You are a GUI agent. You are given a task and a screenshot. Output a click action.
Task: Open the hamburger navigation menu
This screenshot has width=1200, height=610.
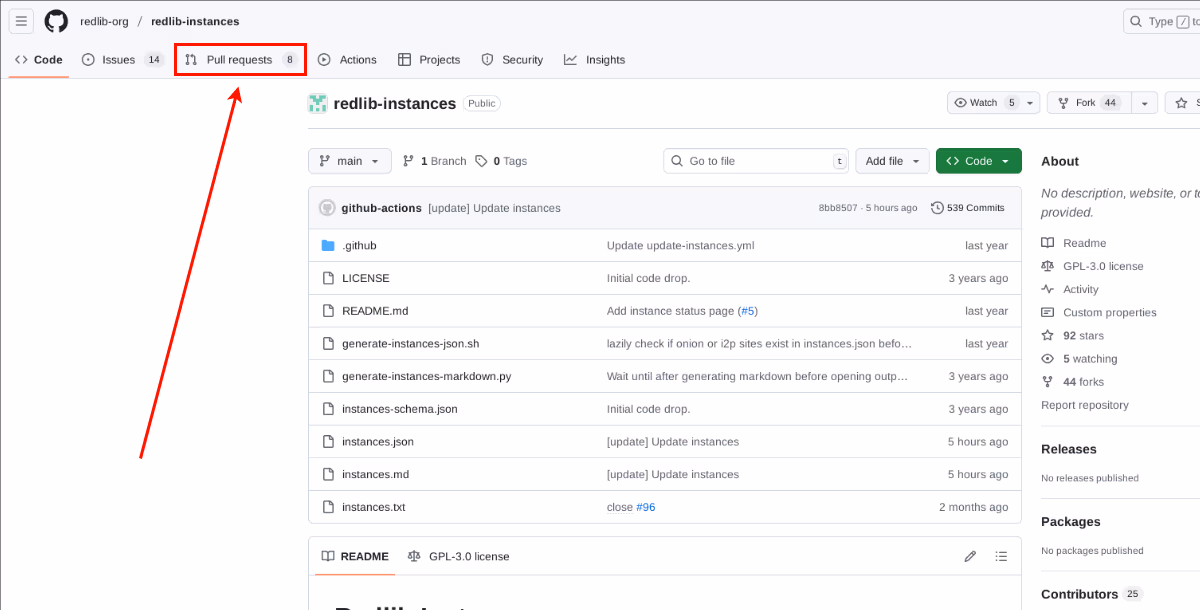tap(21, 21)
